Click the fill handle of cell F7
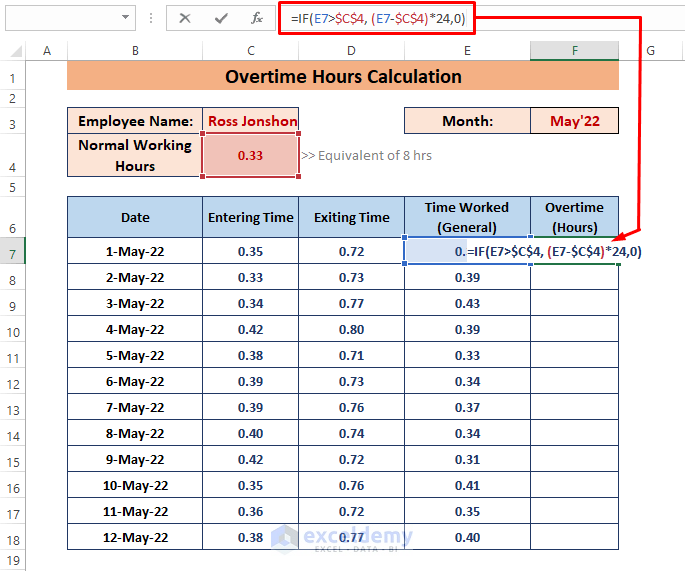This screenshot has height=571, width=685. 619,264
